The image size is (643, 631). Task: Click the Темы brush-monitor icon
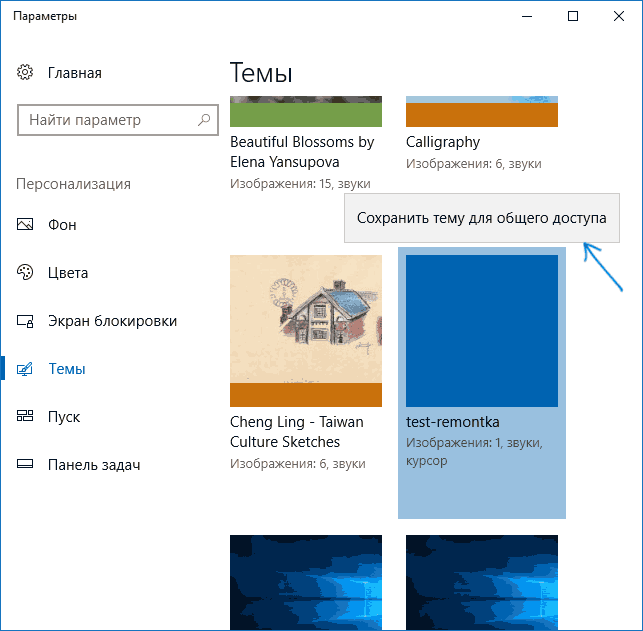[x=25, y=369]
